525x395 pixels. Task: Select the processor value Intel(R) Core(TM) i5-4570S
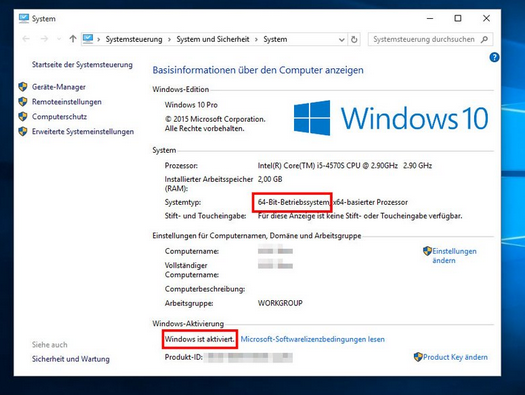[301, 165]
